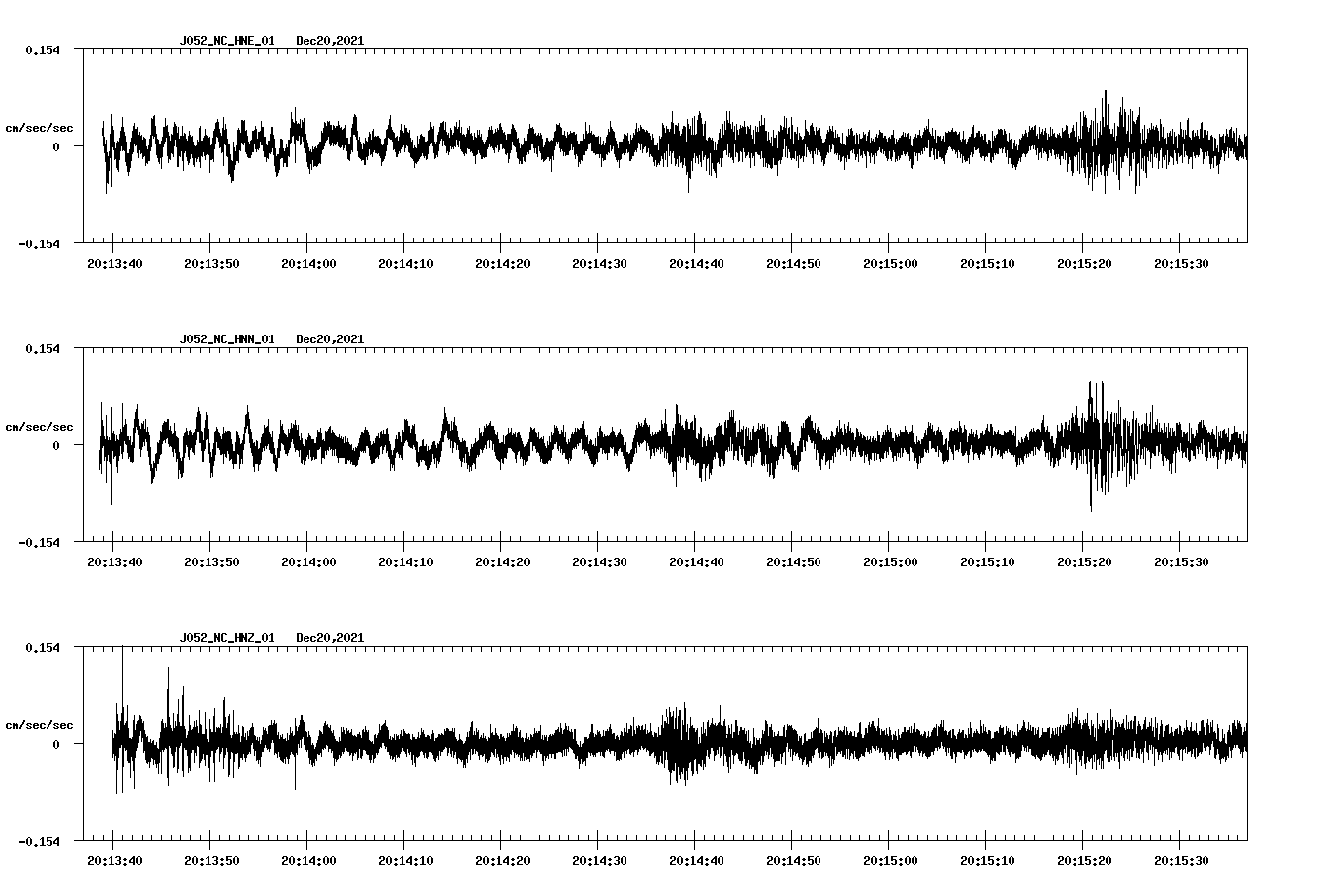
Task: Click 20:15:10 time label under HNN plot
Action: pyautogui.click(x=987, y=561)
